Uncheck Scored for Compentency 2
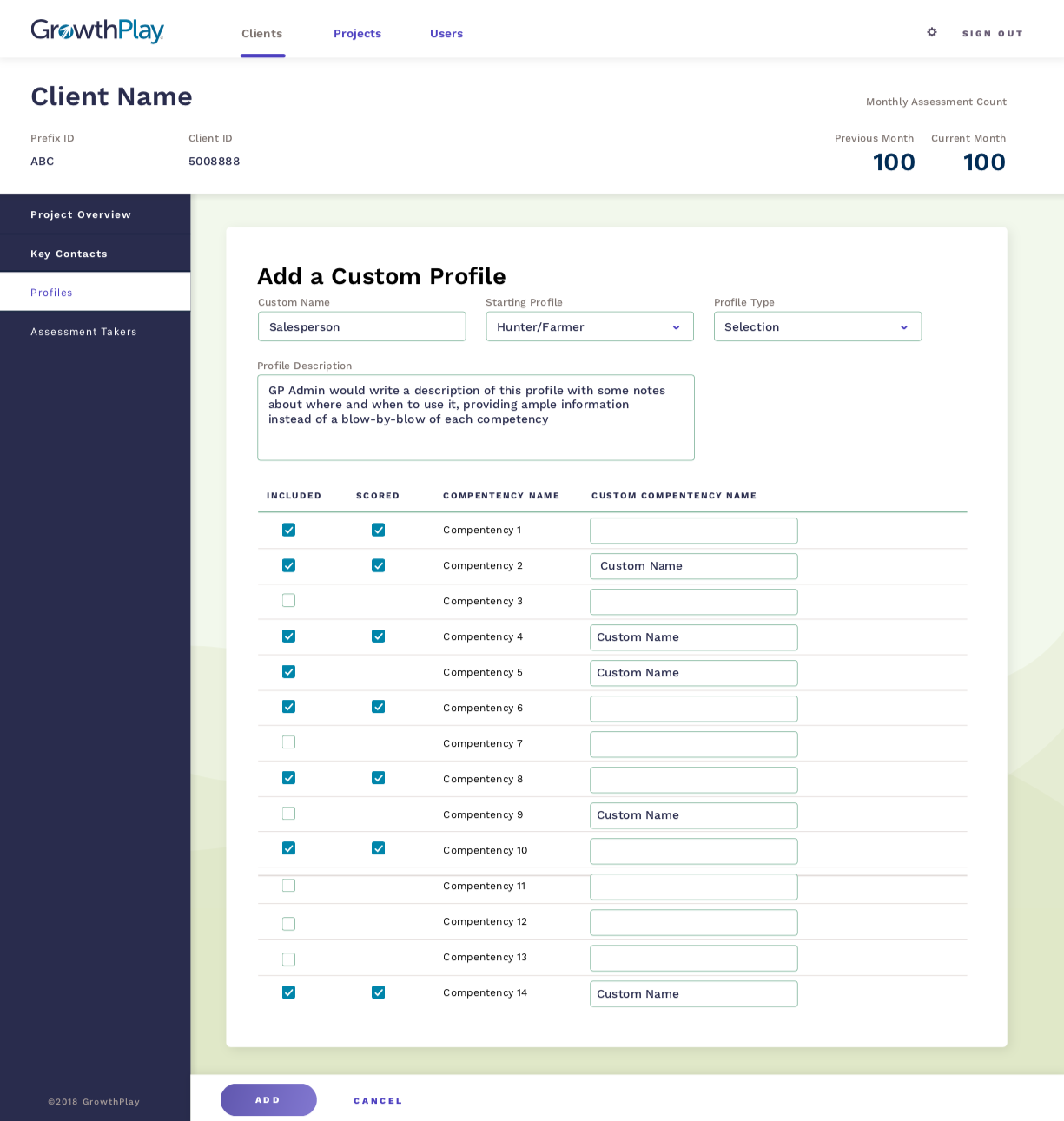The height and width of the screenshot is (1121, 1064). point(378,565)
